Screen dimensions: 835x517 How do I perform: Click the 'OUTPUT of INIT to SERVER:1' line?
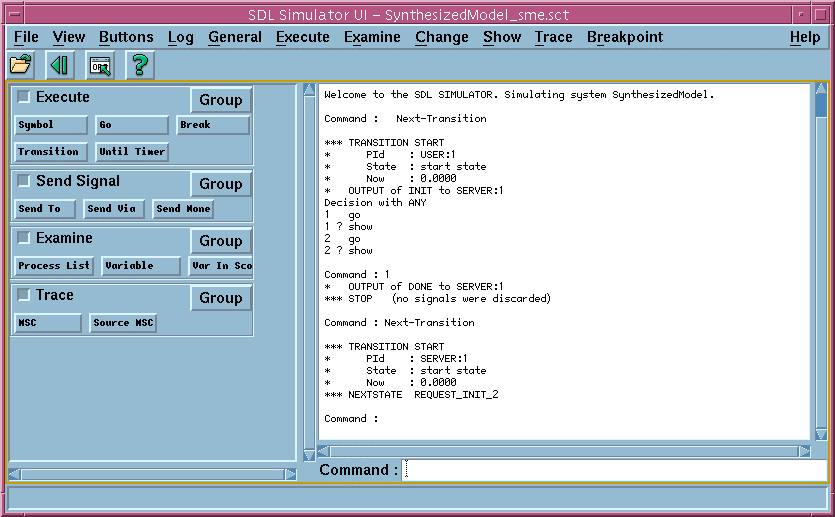[x=414, y=191]
